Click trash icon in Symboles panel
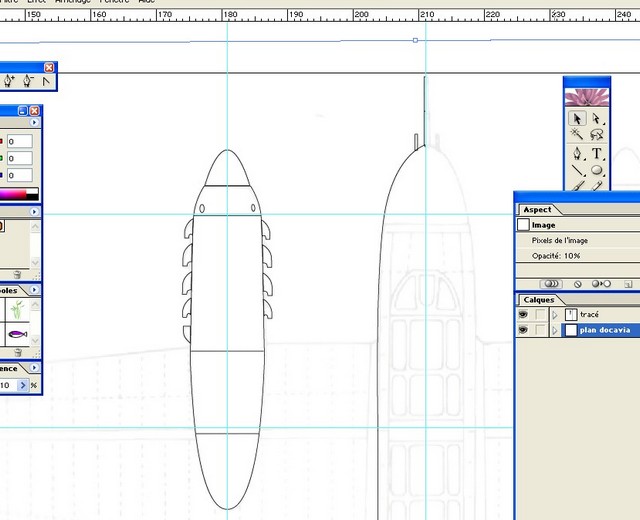 [x=18, y=352]
